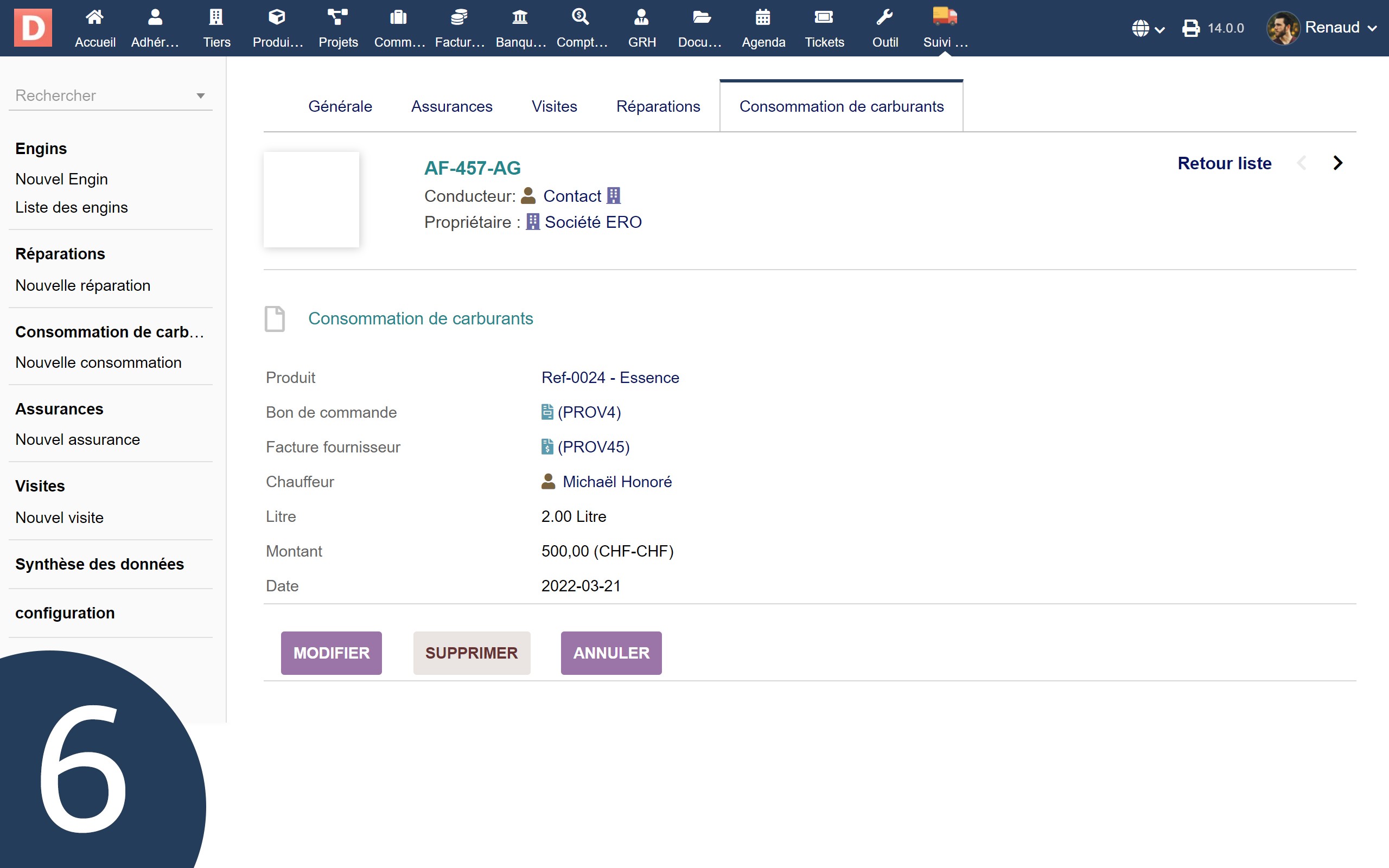
Task: Click the ANNULER button
Action: tap(611, 653)
